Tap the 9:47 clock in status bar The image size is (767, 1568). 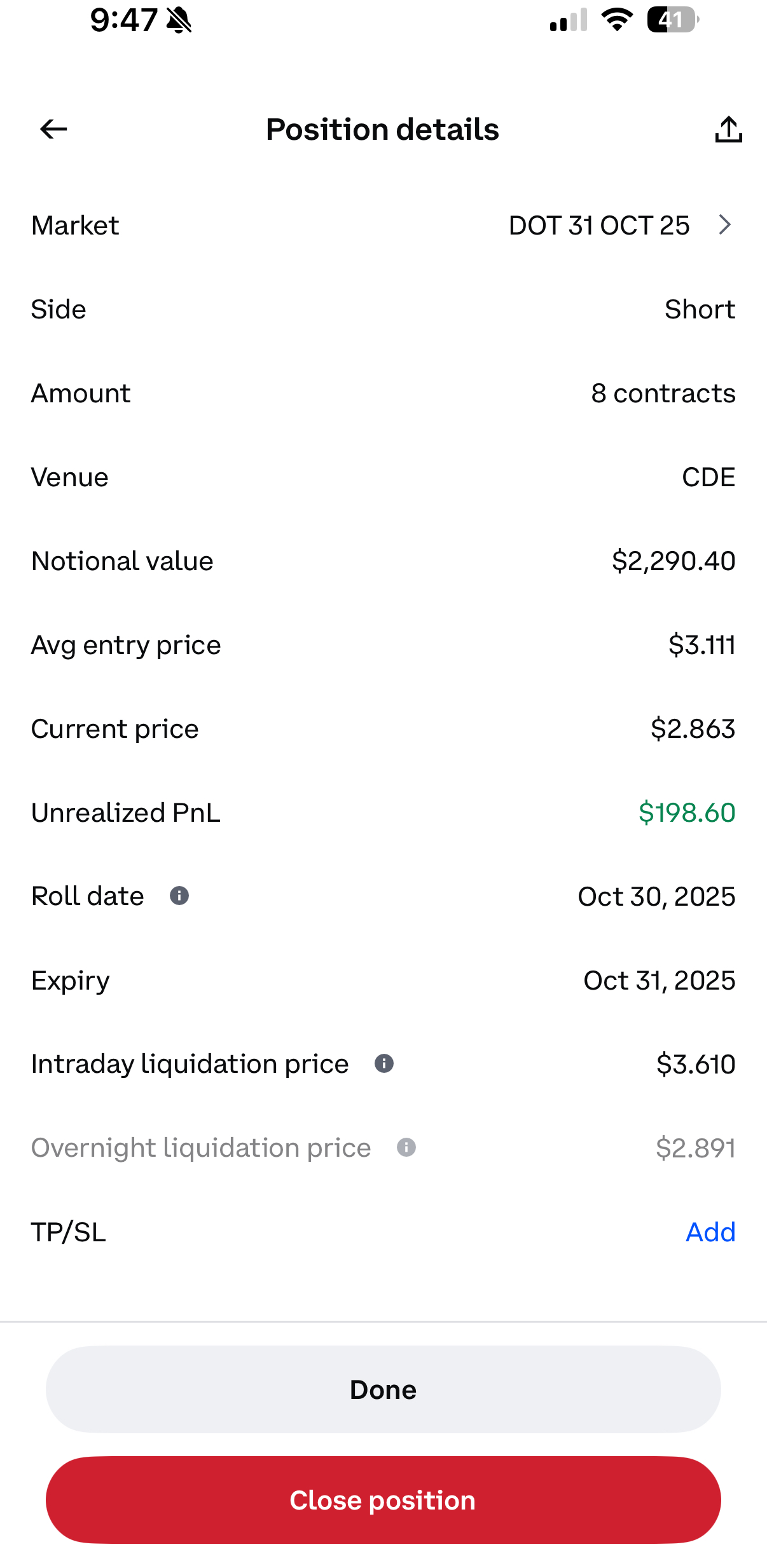click(x=123, y=20)
